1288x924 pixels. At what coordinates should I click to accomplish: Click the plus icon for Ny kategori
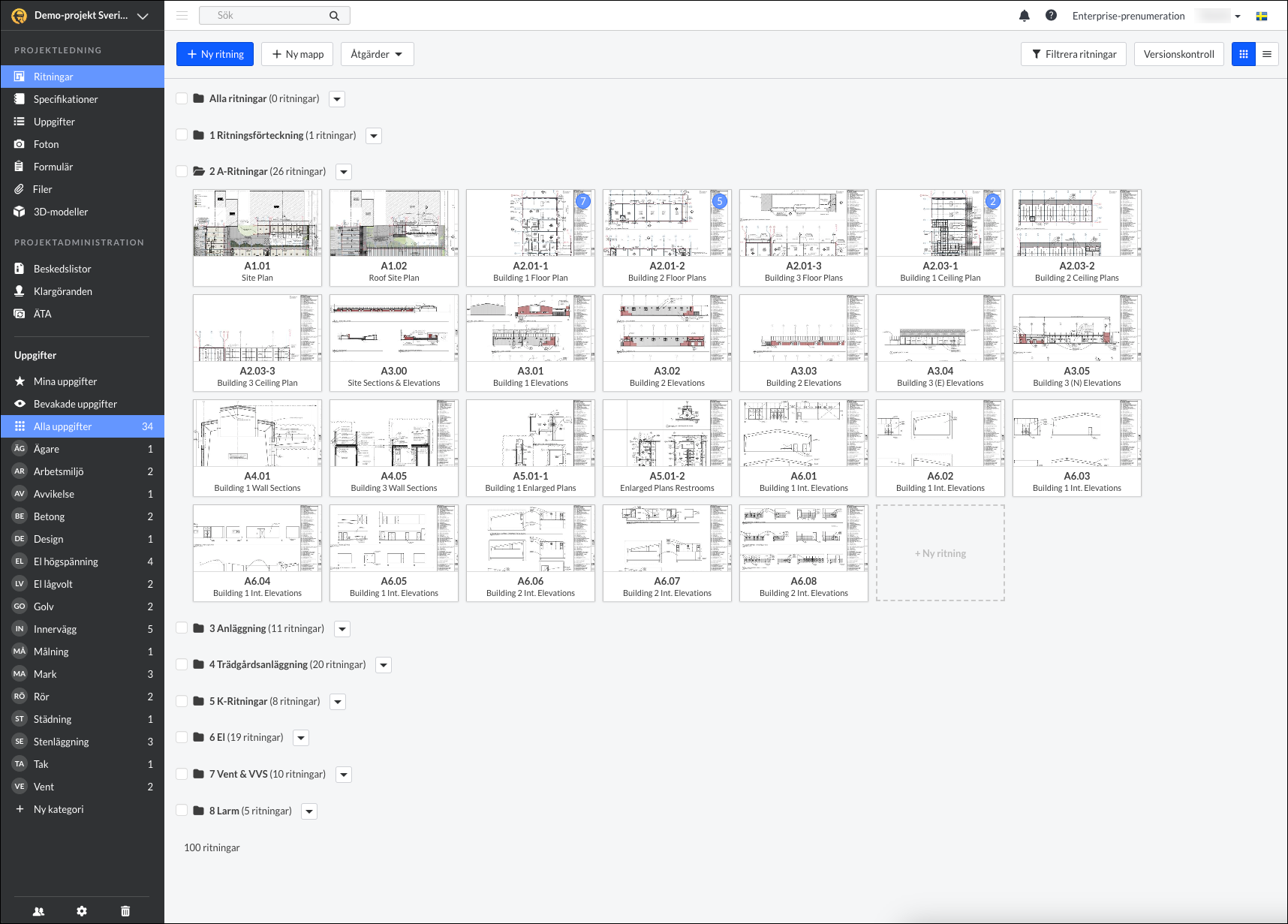(x=20, y=809)
